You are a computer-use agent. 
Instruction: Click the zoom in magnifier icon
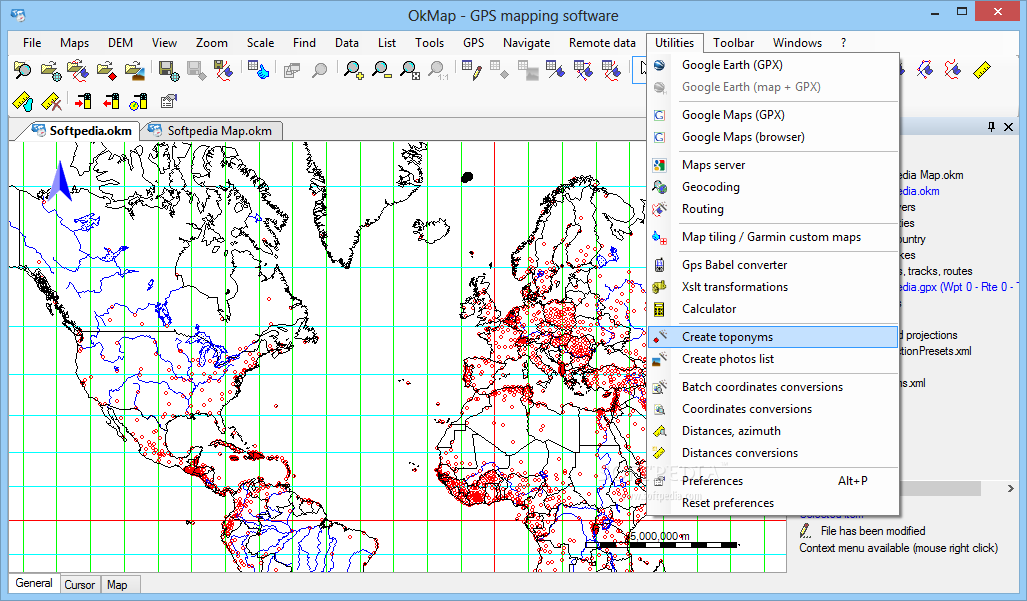tap(354, 70)
